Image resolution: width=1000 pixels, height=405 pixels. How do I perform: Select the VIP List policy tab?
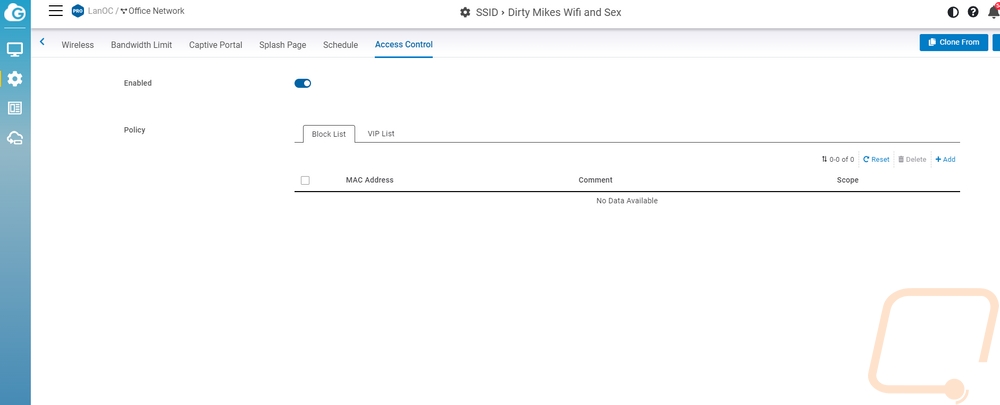pyautogui.click(x=381, y=134)
